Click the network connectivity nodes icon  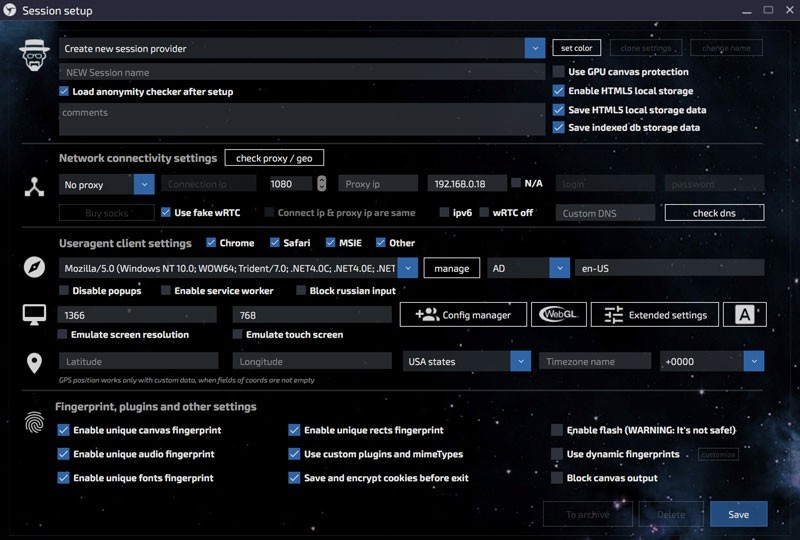pos(35,186)
